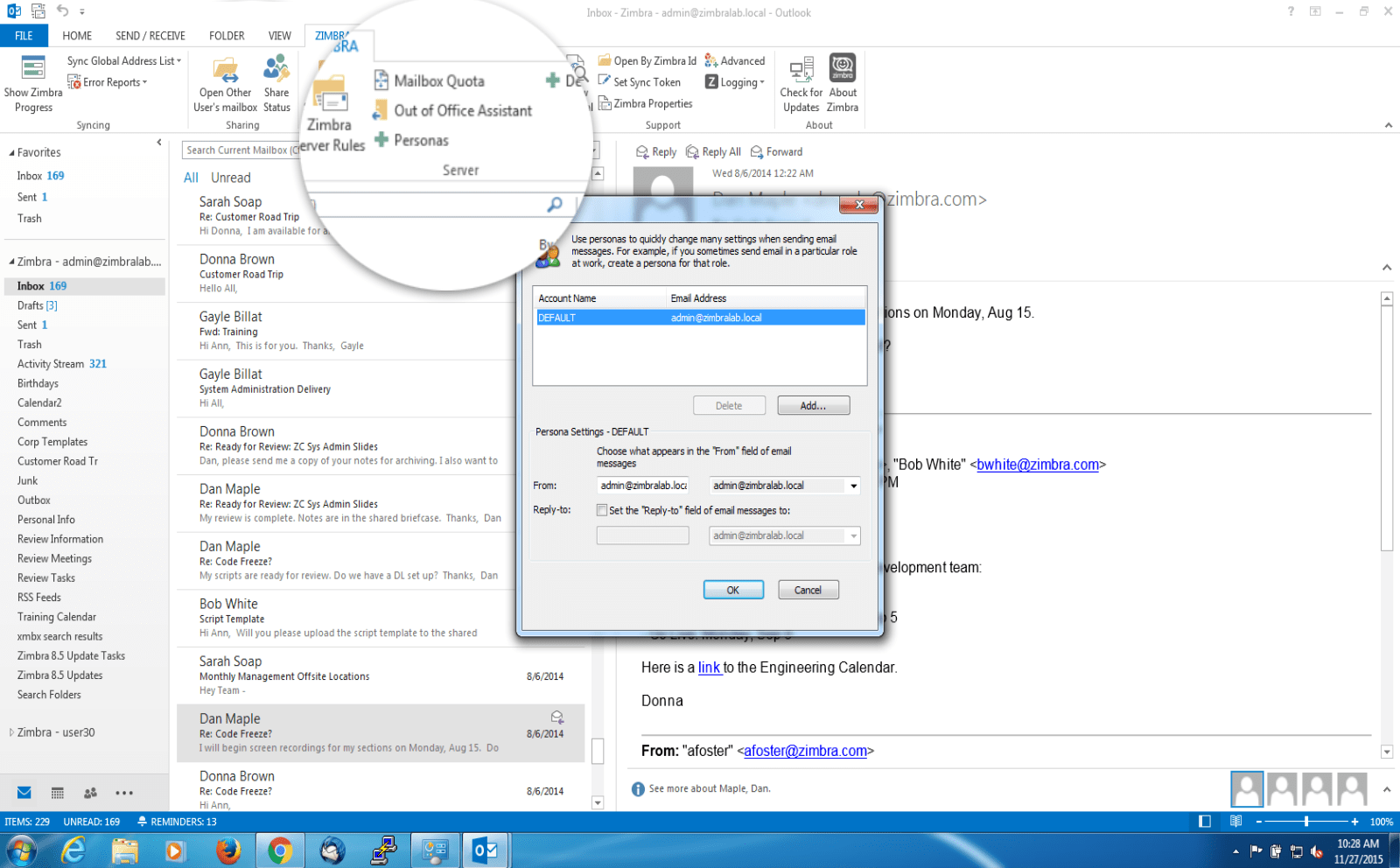Open Inbox under Favorites

point(40,176)
